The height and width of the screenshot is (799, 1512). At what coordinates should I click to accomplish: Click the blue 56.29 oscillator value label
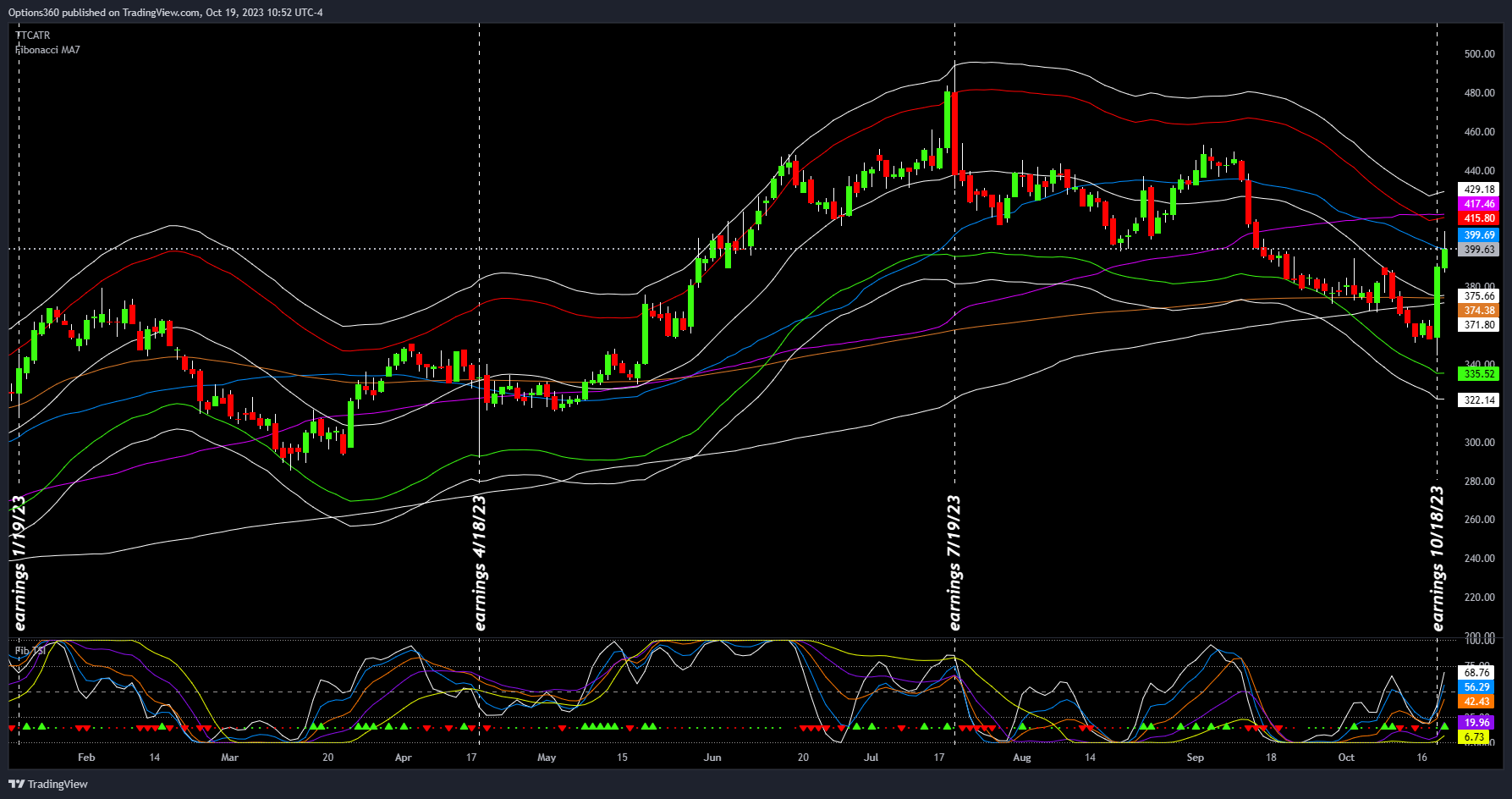(x=1477, y=687)
